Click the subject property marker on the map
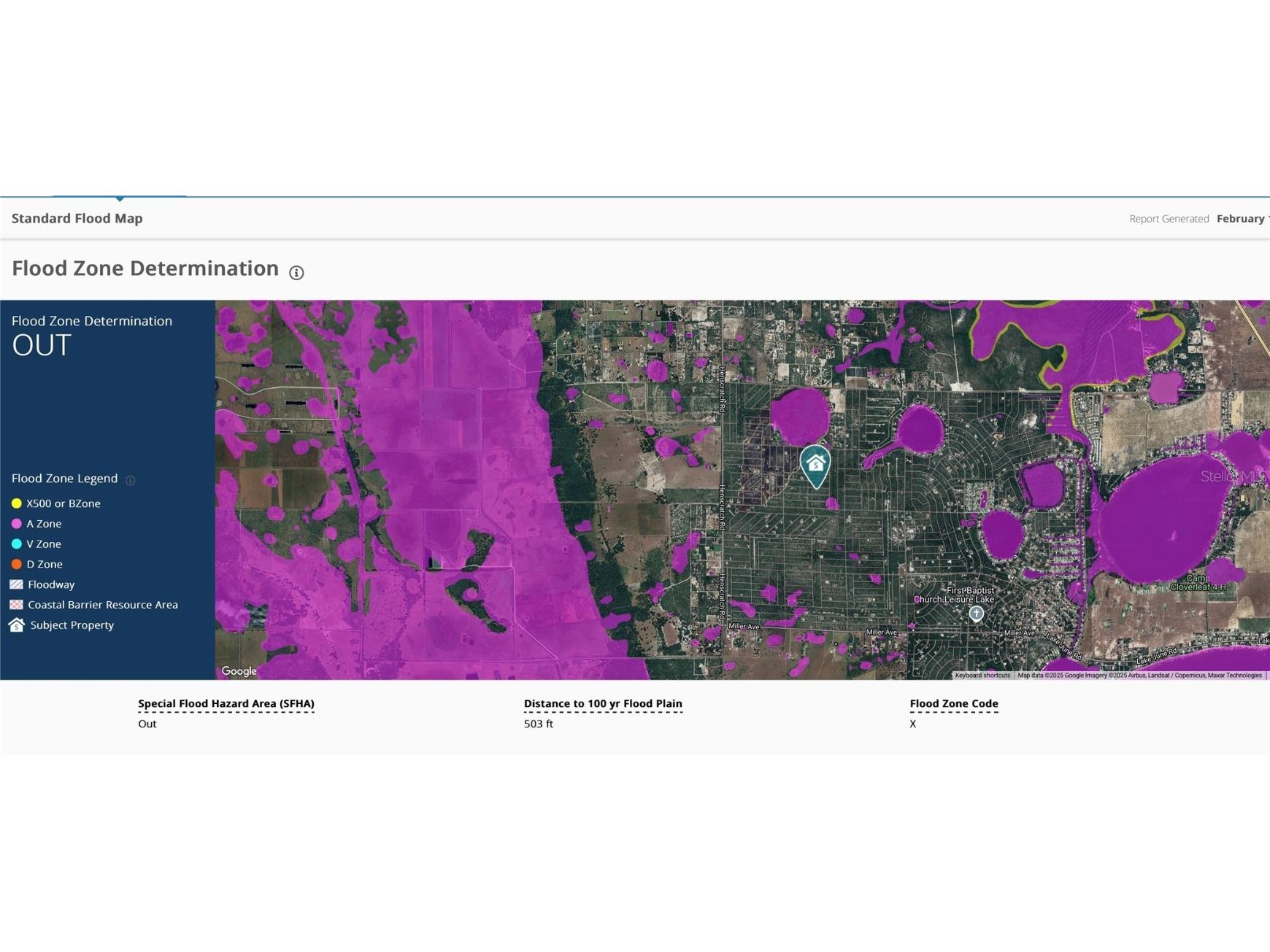The width and height of the screenshot is (1270, 952). (815, 465)
